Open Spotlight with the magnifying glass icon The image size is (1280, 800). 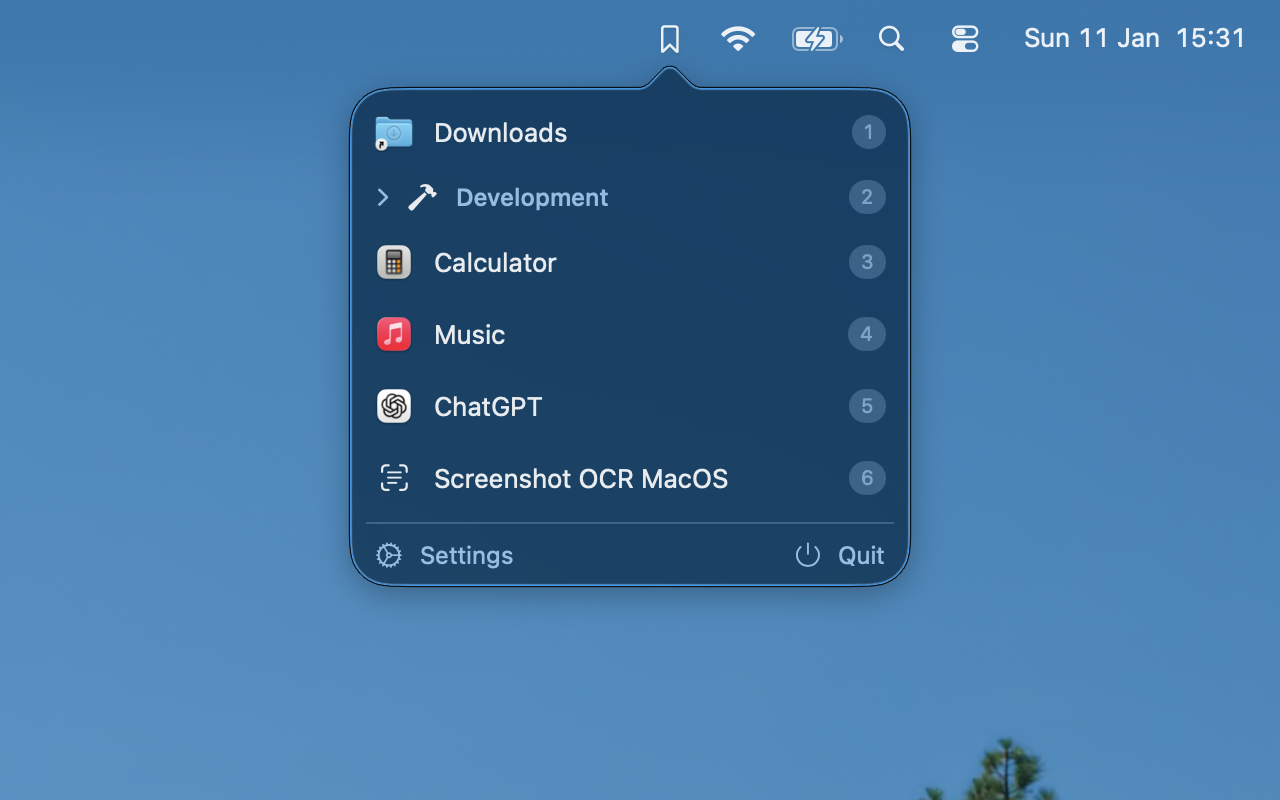pos(890,38)
